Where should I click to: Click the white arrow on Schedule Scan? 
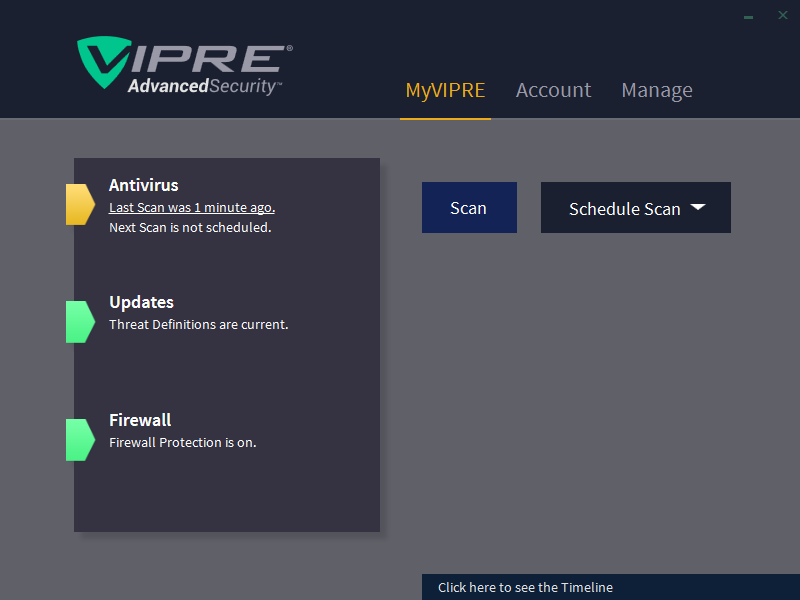click(698, 207)
